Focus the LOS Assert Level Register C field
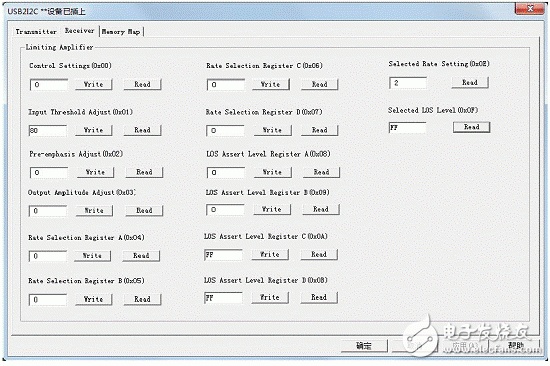Viewport: 550px width, 366px height. point(223,255)
